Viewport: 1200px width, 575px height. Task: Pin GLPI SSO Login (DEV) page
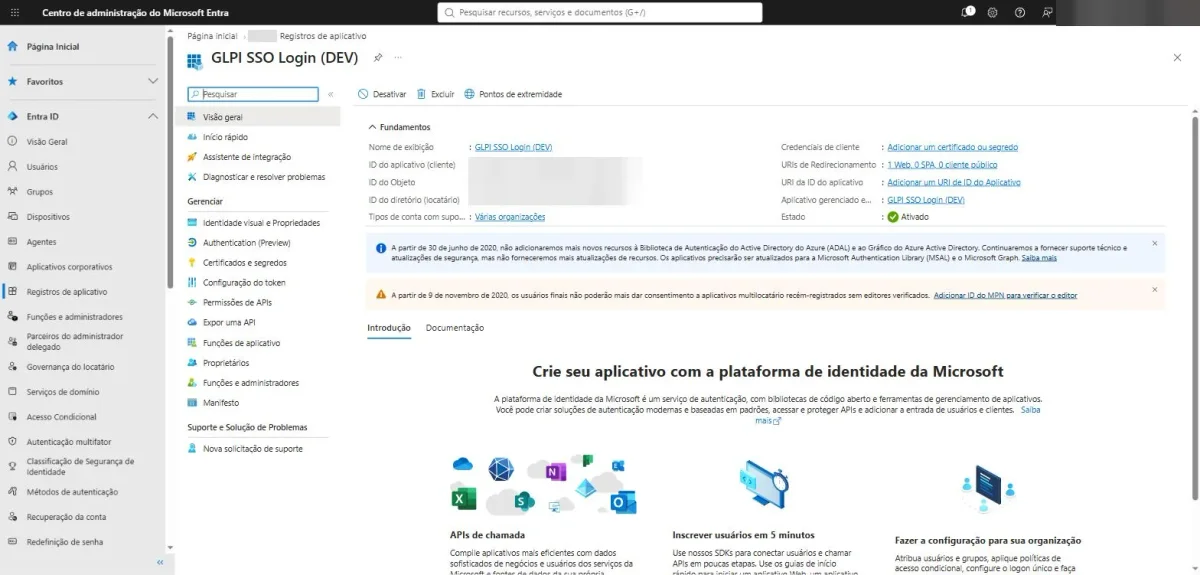[x=378, y=58]
